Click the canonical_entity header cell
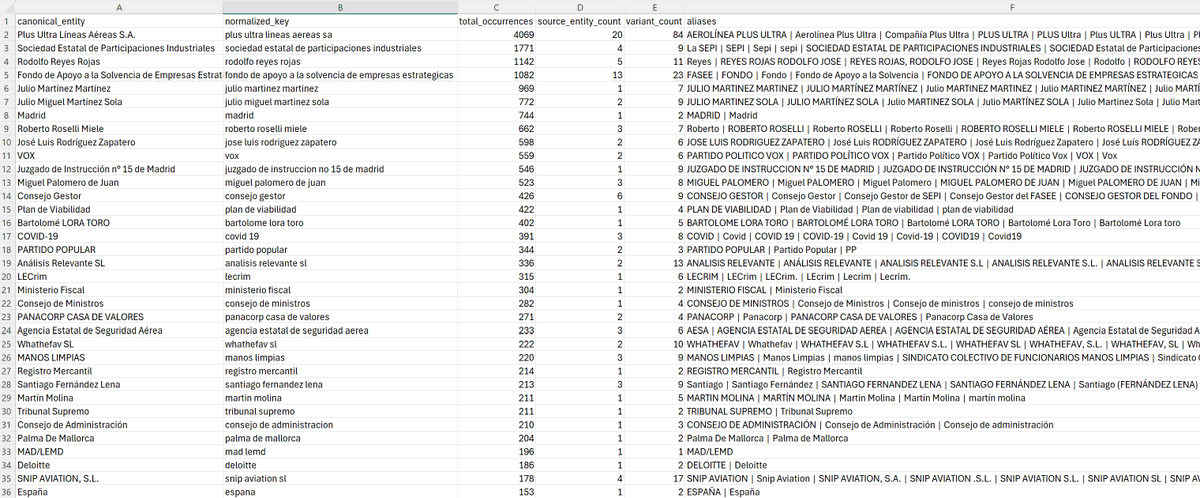 point(118,21)
